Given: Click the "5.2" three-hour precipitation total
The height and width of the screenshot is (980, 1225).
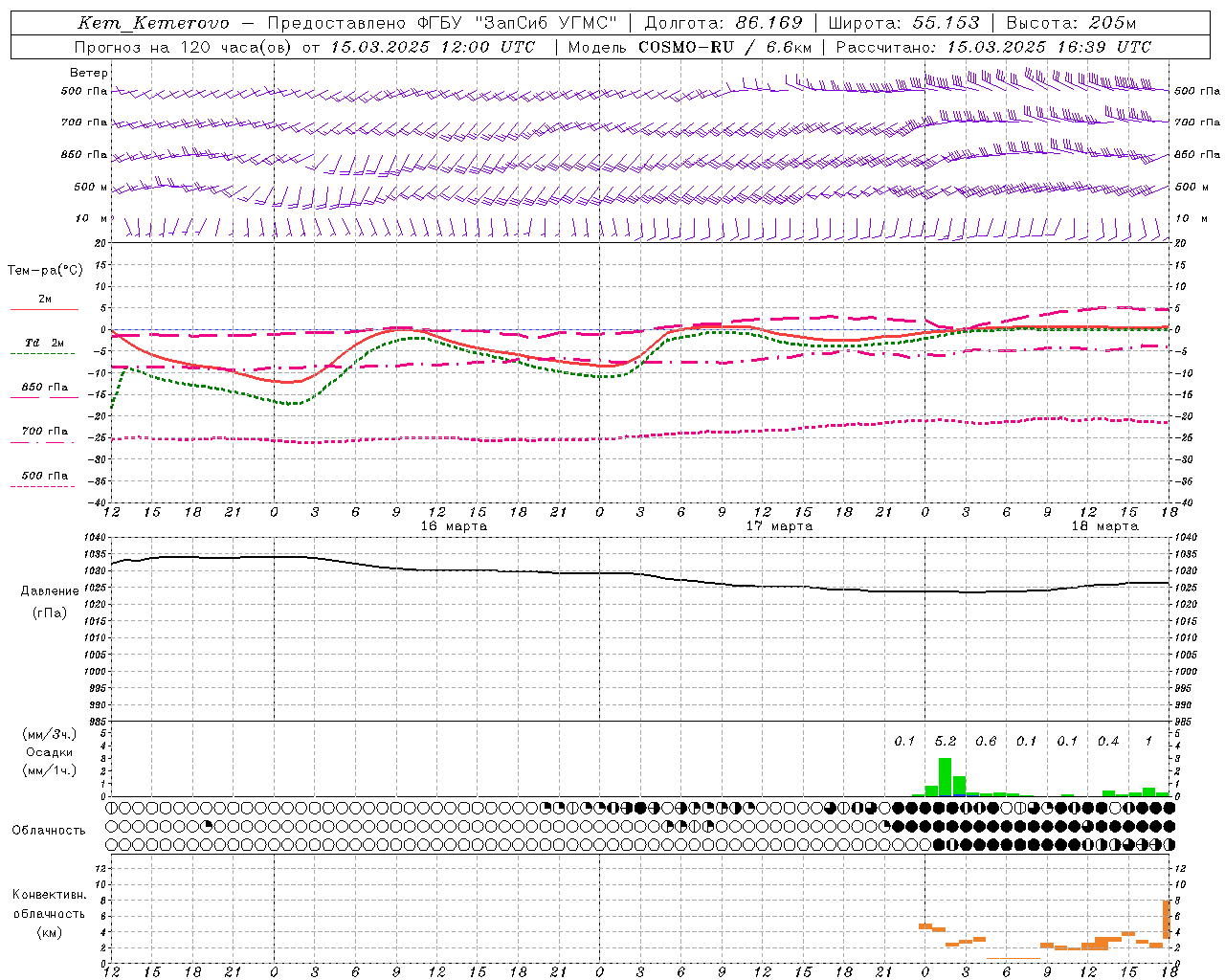Looking at the screenshot, I should pyautogui.click(x=946, y=742).
